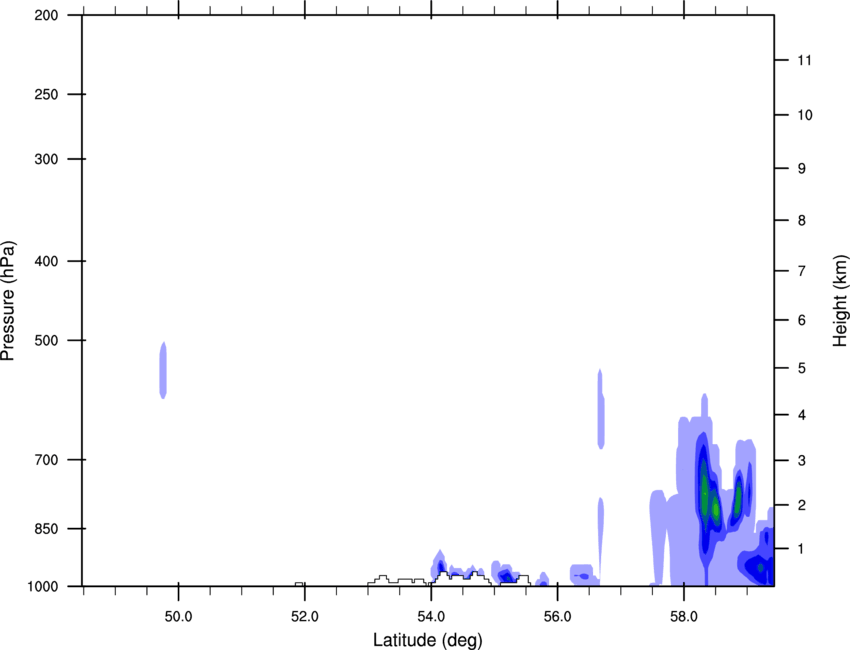Click the 50.0 latitude tick label
Viewport: 850px width, 650px height.
(178, 616)
